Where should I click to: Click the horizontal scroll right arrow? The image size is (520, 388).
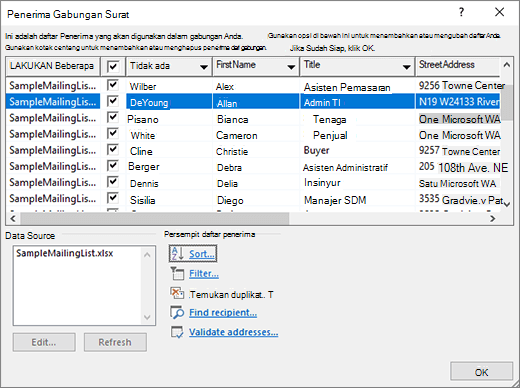coord(493,218)
